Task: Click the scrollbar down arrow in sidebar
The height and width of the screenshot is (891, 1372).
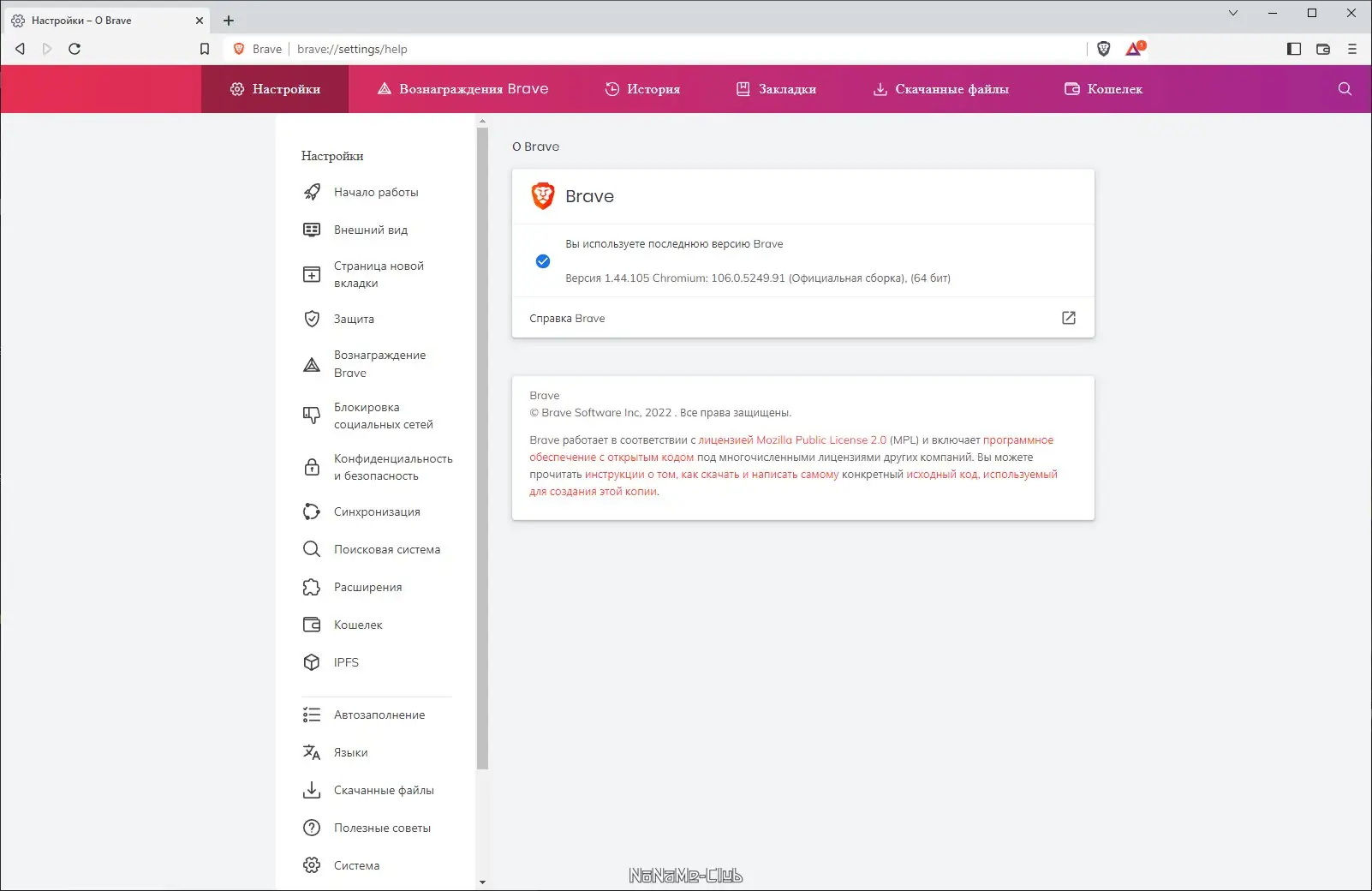Action: point(482,882)
